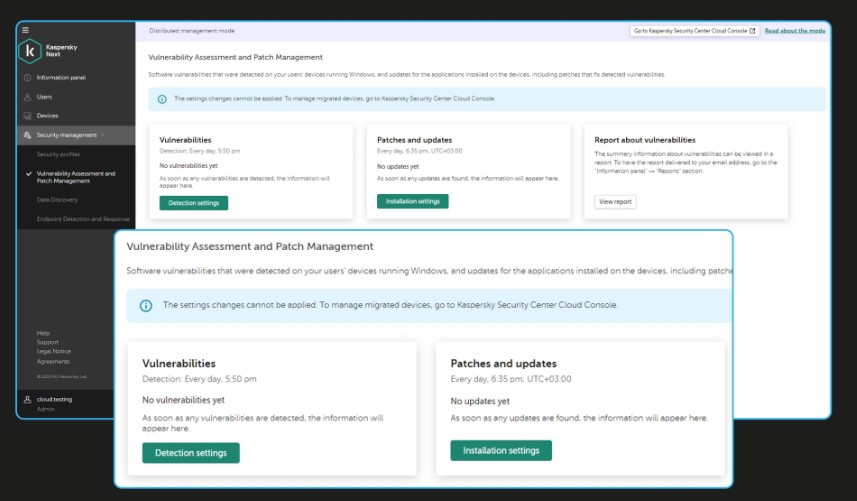This screenshot has height=501, width=857.
Task: Open the hamburger menu in the sidebar
Action: coord(25,31)
